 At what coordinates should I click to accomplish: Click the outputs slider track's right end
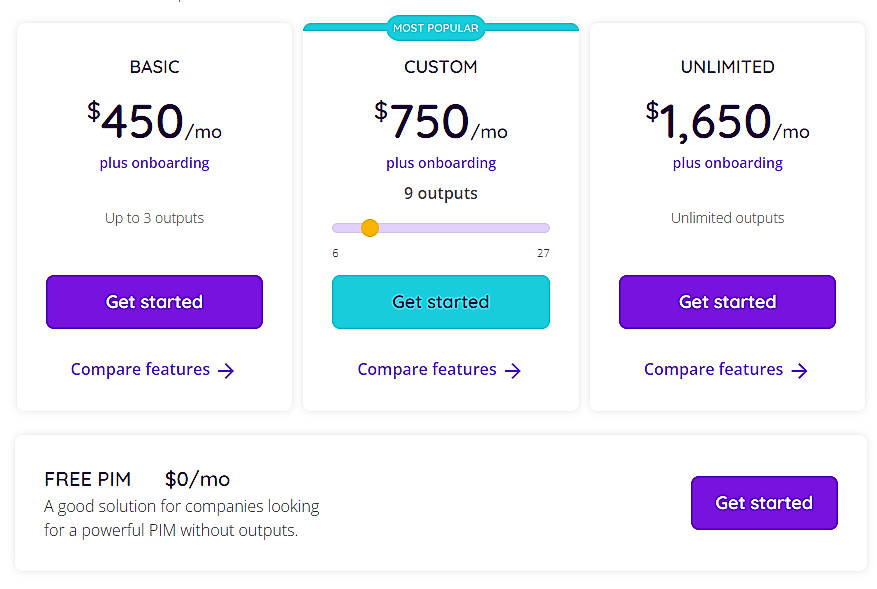(x=544, y=228)
